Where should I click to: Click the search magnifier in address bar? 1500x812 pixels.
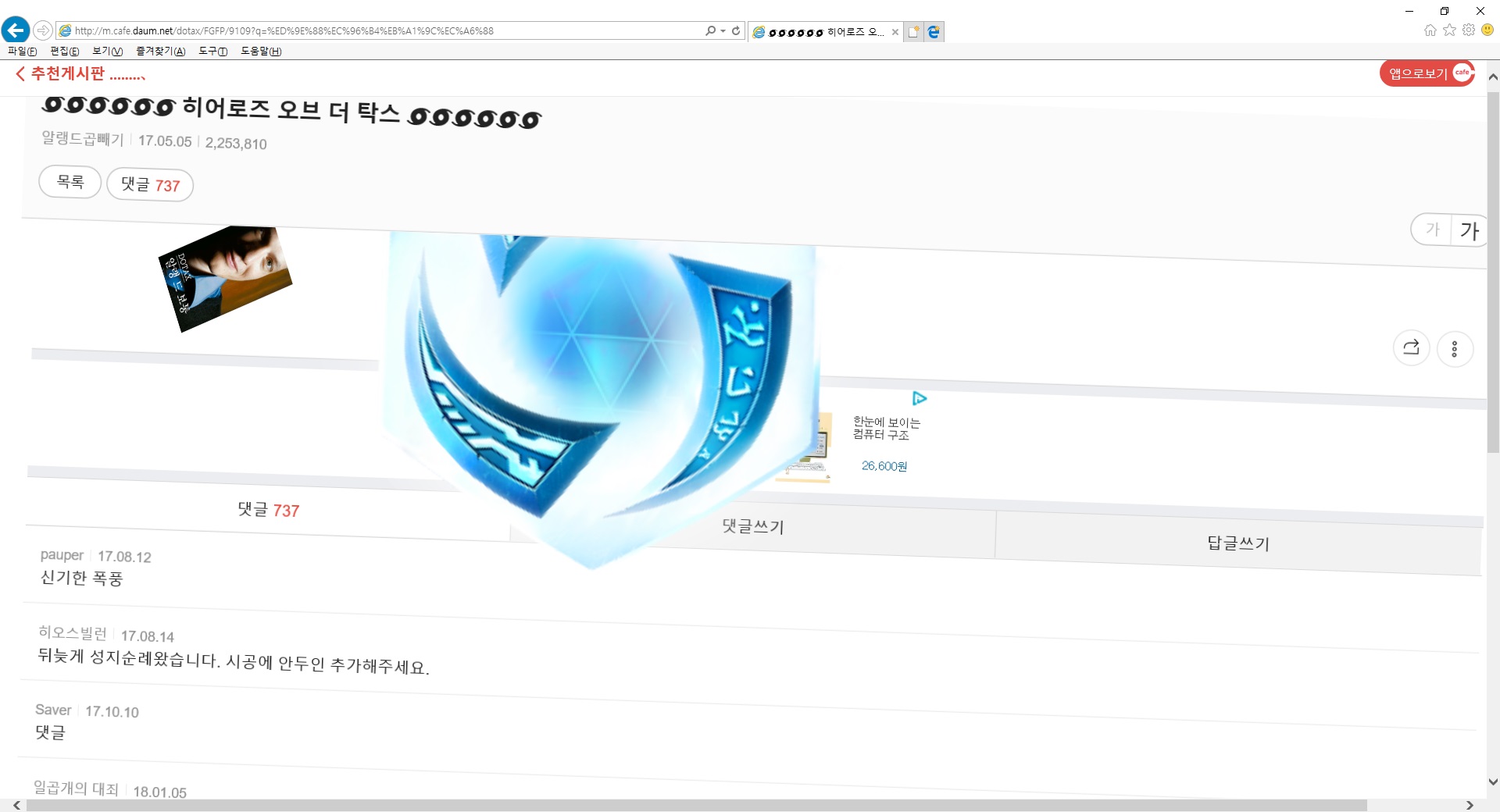709,30
